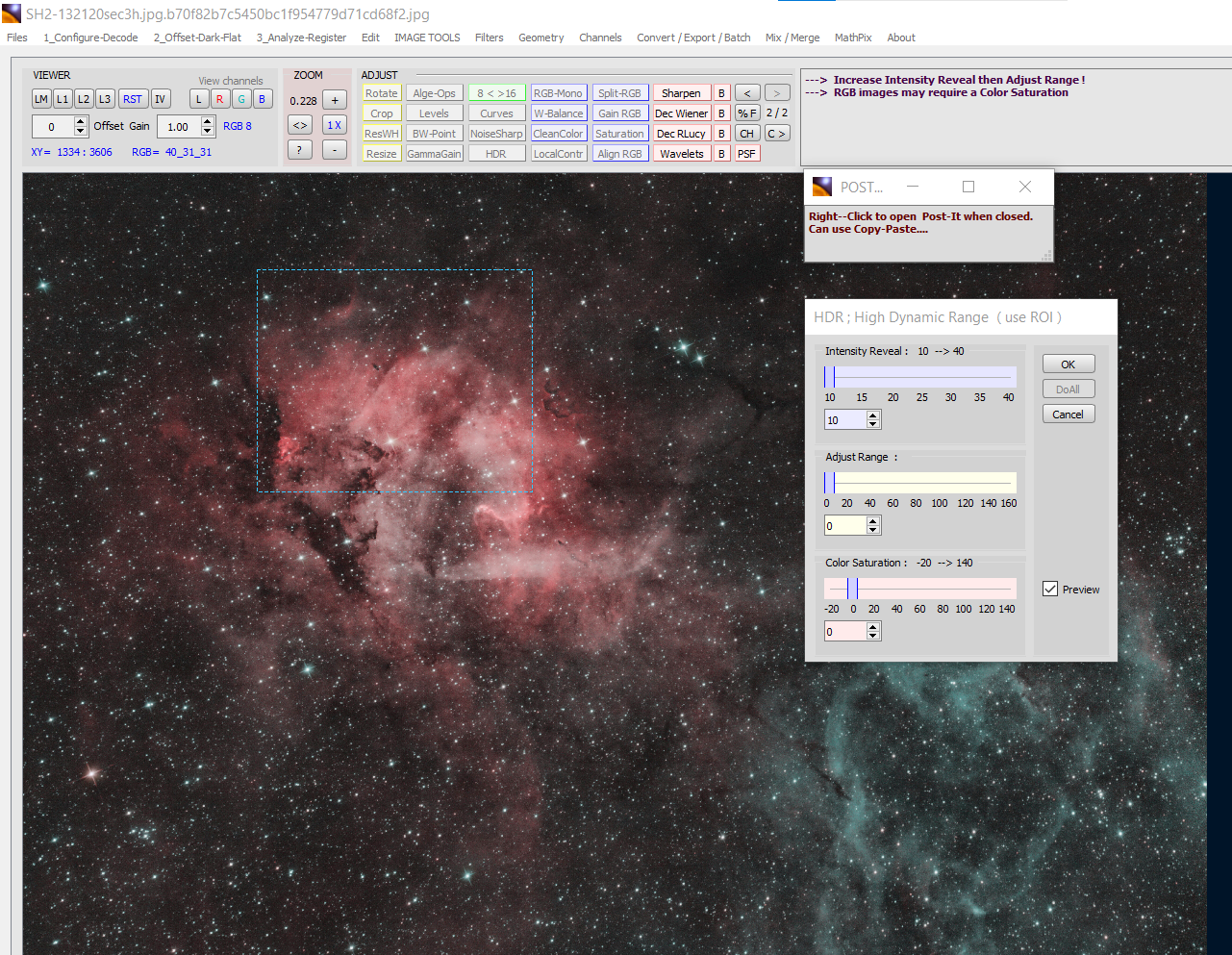Open the IMAGE TOOLS menu
The height and width of the screenshot is (955, 1232).
(427, 38)
